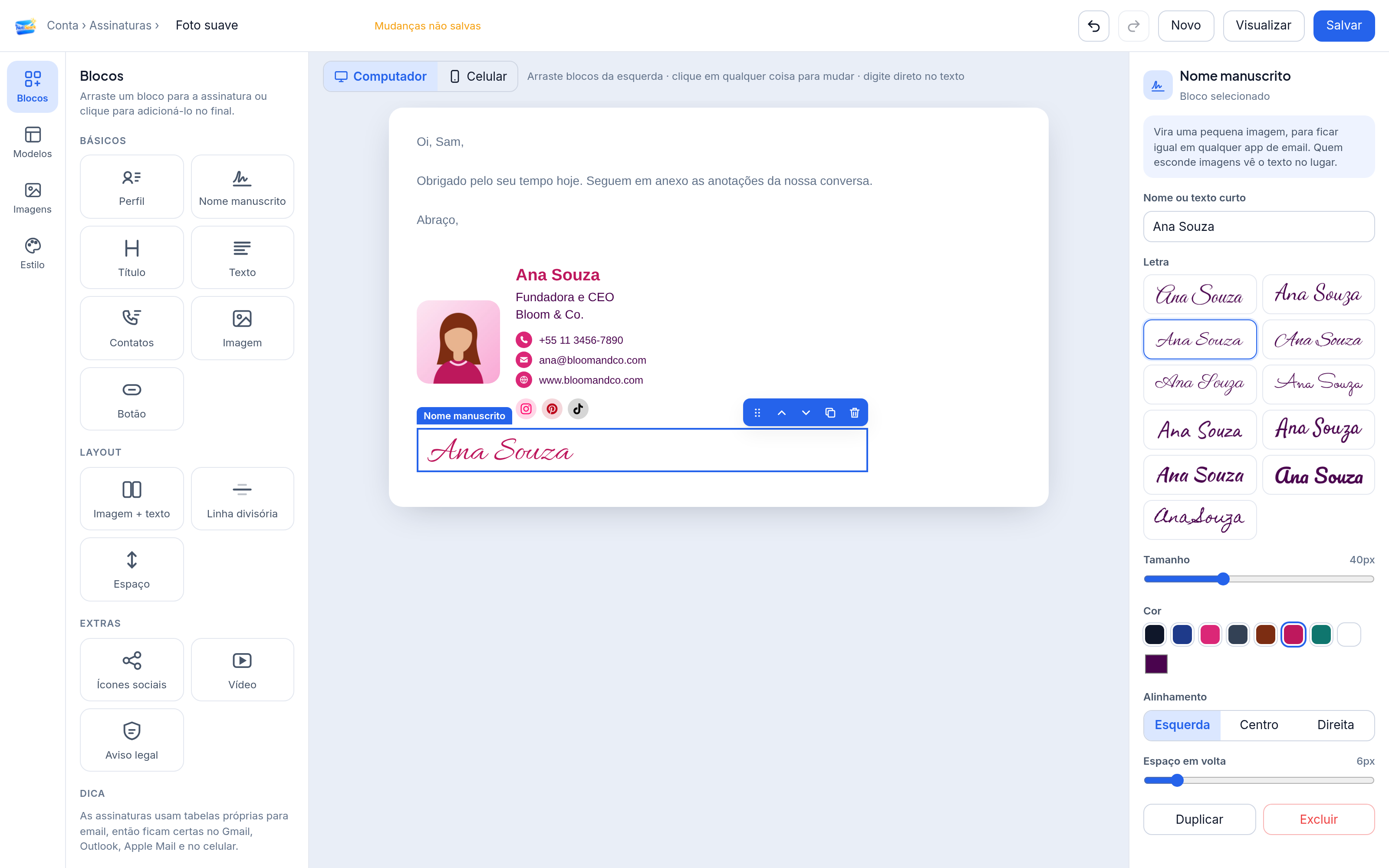Go to Assinaturas breadcrumb

120,25
